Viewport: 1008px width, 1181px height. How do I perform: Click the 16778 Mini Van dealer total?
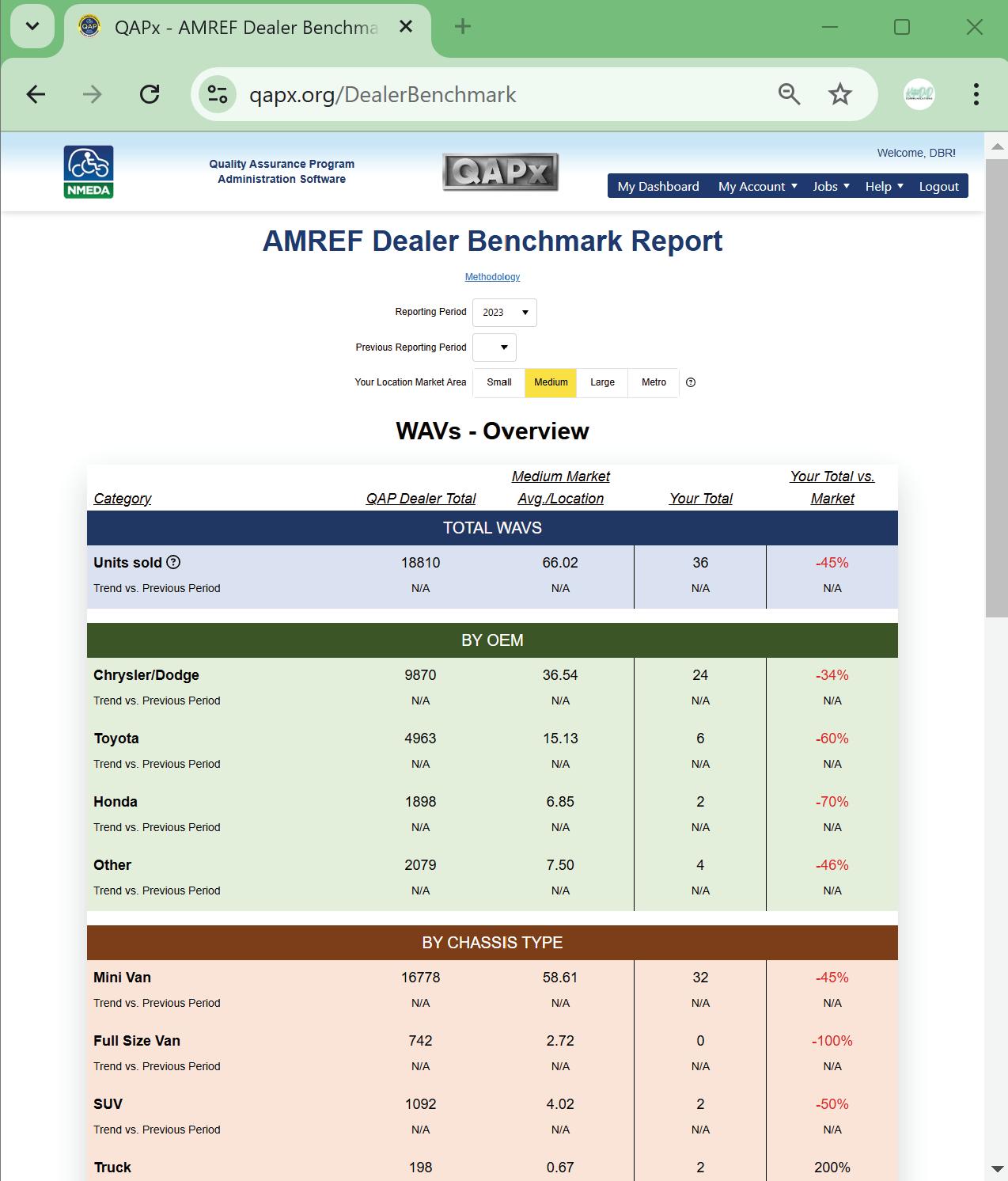420,978
